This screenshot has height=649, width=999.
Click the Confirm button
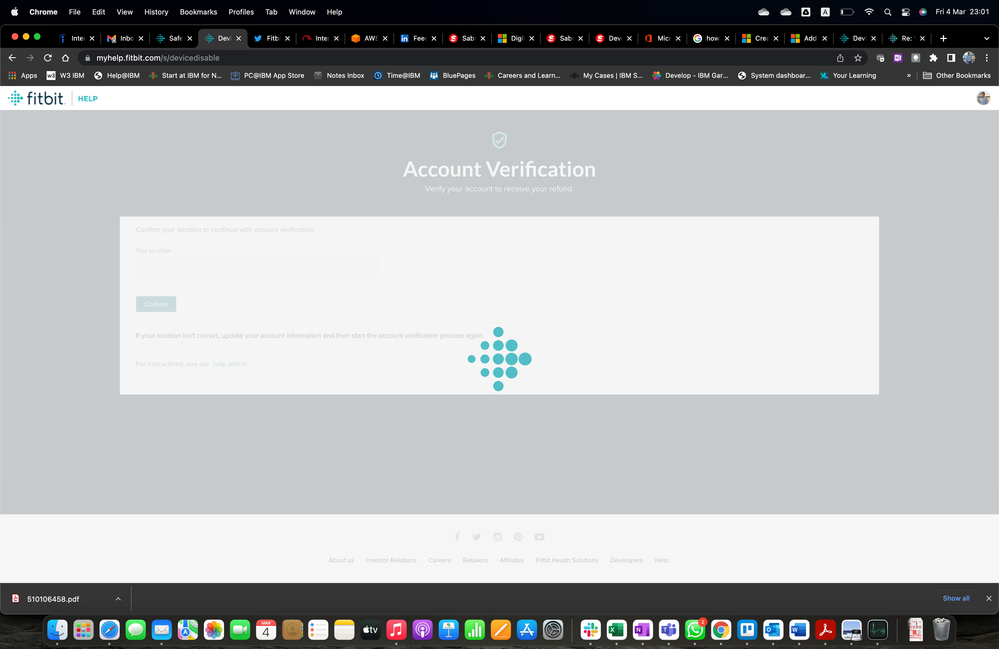click(156, 304)
